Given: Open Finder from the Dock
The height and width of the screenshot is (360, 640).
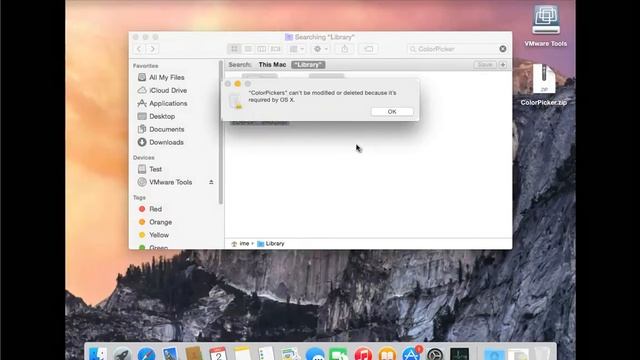Looking at the screenshot, I should 98,353.
